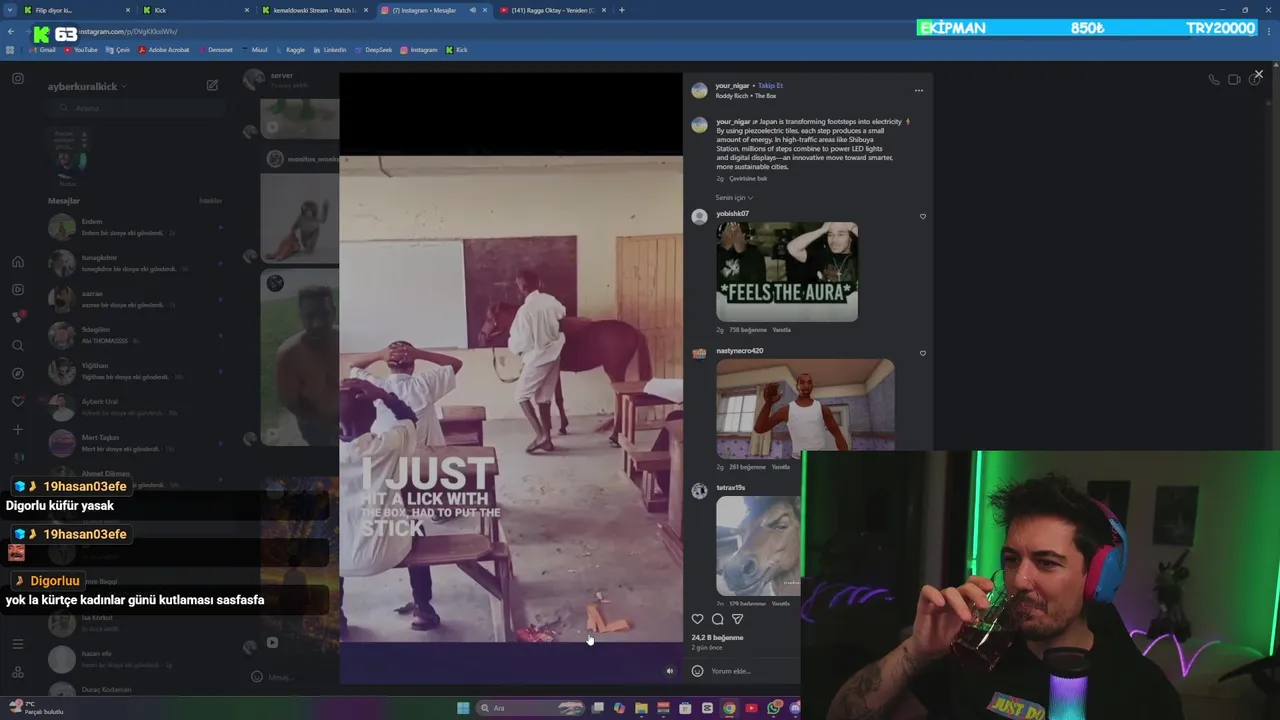Compose a new message with the pencil icon
Screen dimensions: 1280x720
[x=212, y=86]
